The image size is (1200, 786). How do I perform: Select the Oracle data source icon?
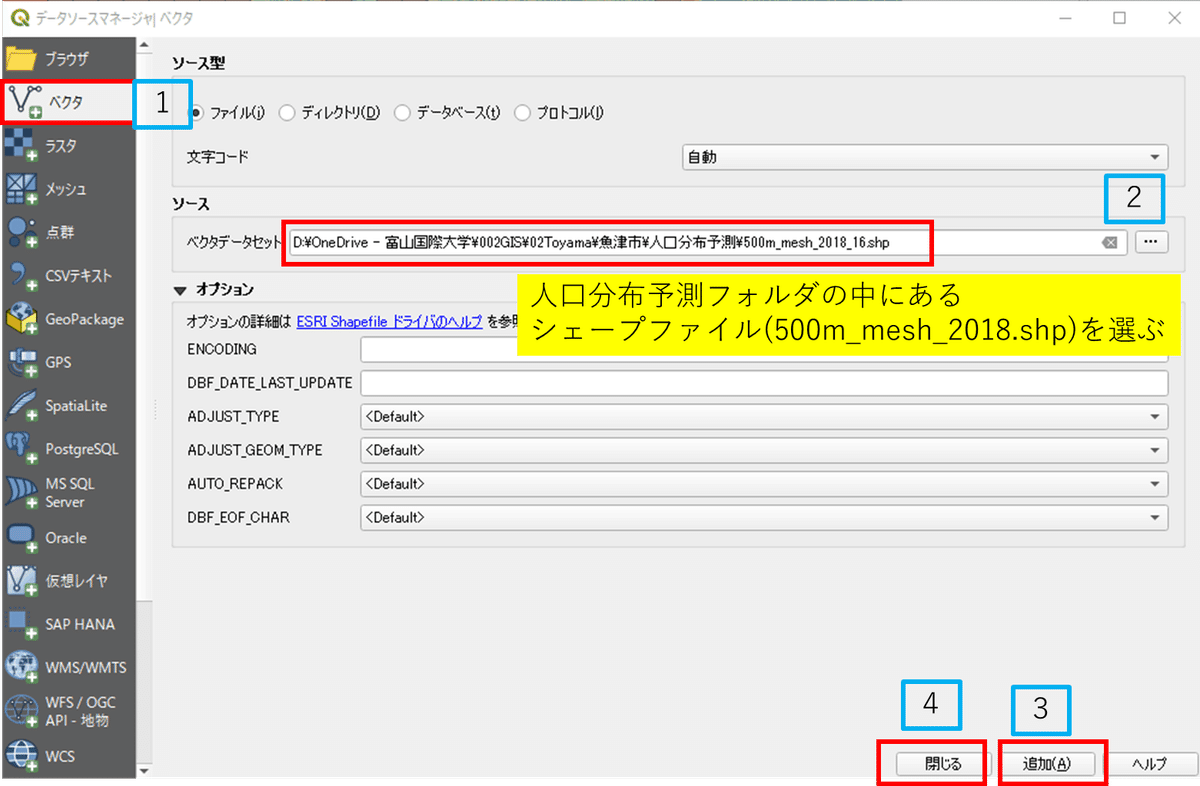(x=67, y=537)
